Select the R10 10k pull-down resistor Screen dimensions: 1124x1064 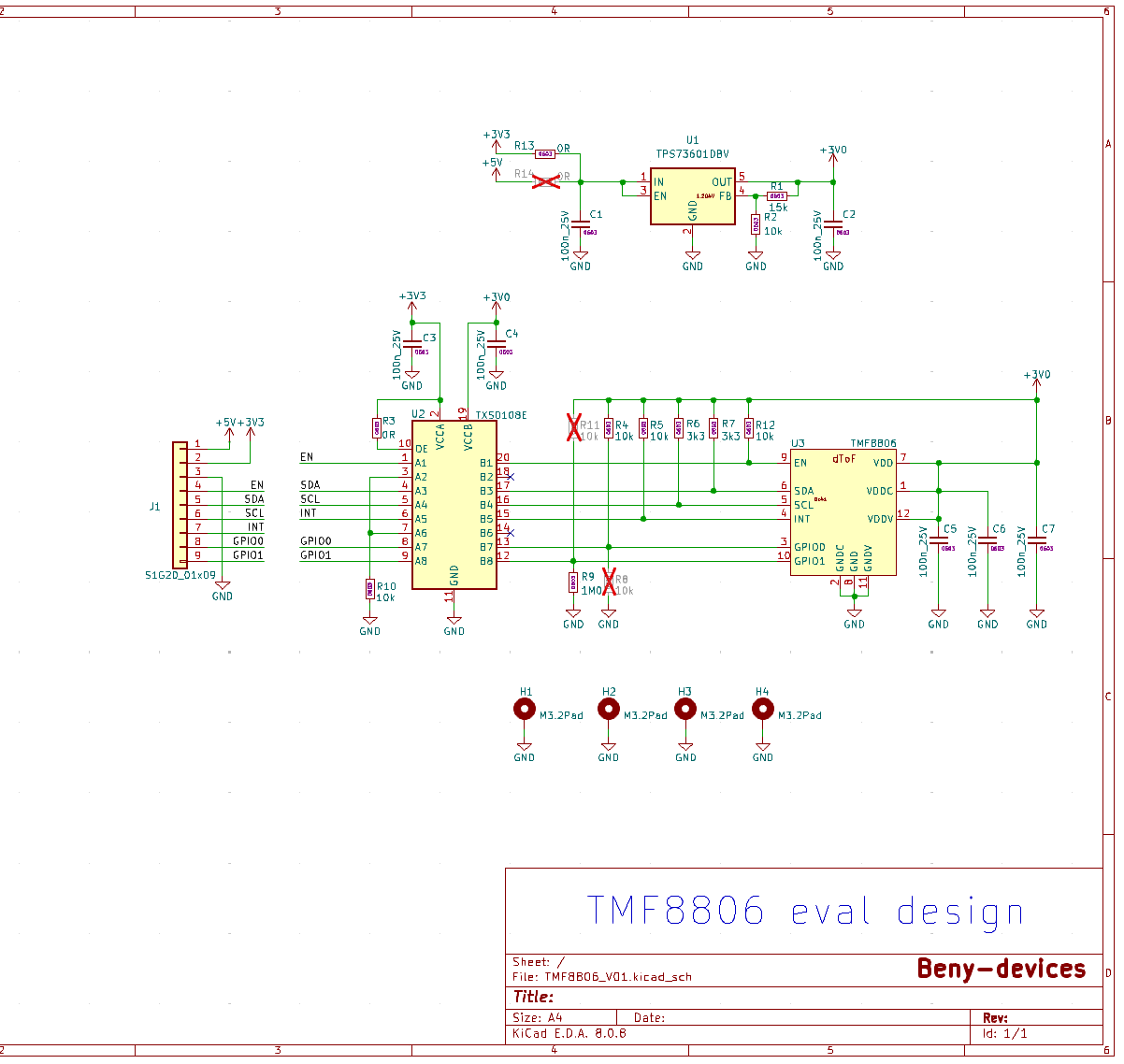[x=370, y=588]
